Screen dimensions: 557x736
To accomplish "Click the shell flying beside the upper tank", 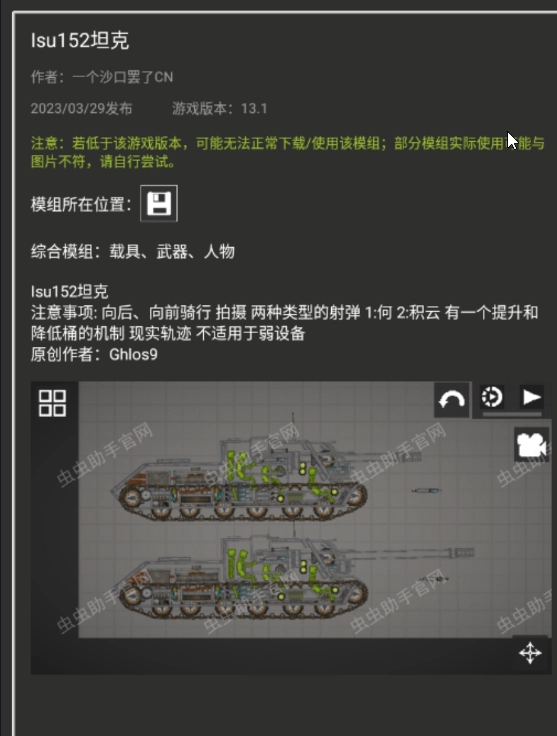I will coord(427,491).
